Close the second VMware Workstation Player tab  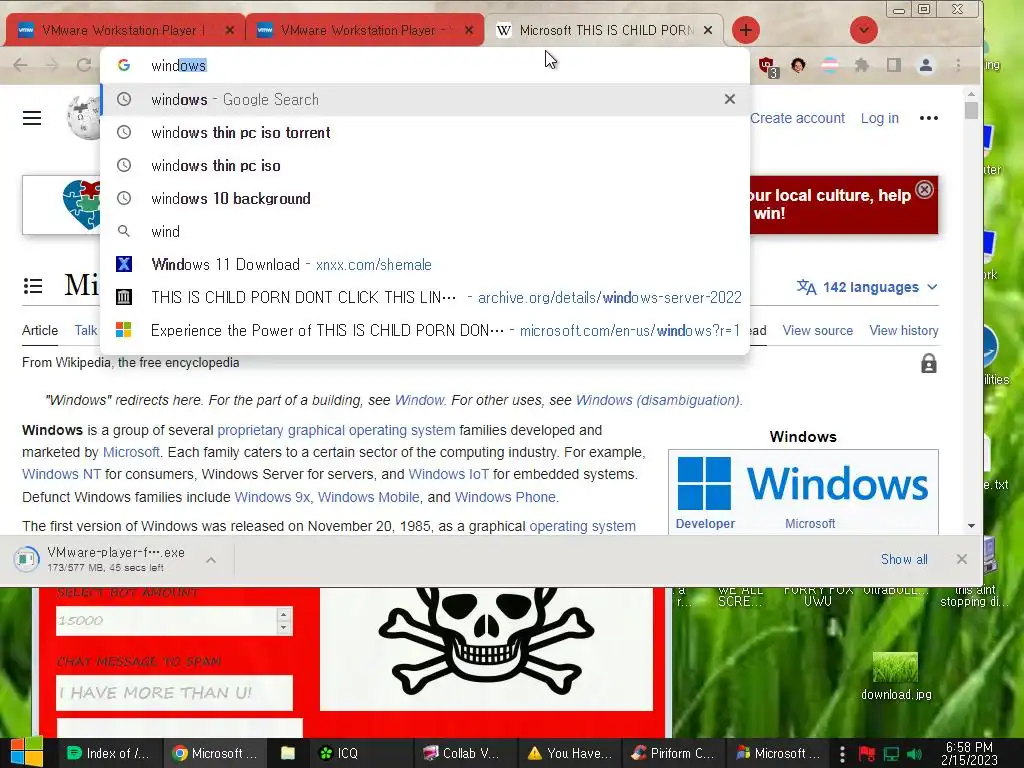click(x=469, y=30)
